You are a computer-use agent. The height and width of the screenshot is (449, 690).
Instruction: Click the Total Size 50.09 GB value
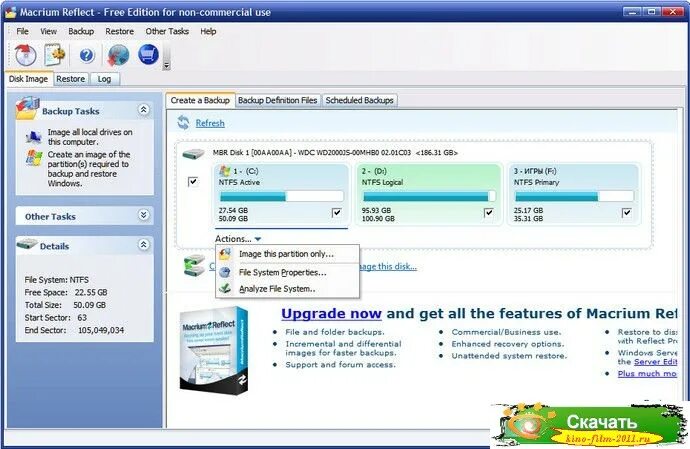(89, 305)
